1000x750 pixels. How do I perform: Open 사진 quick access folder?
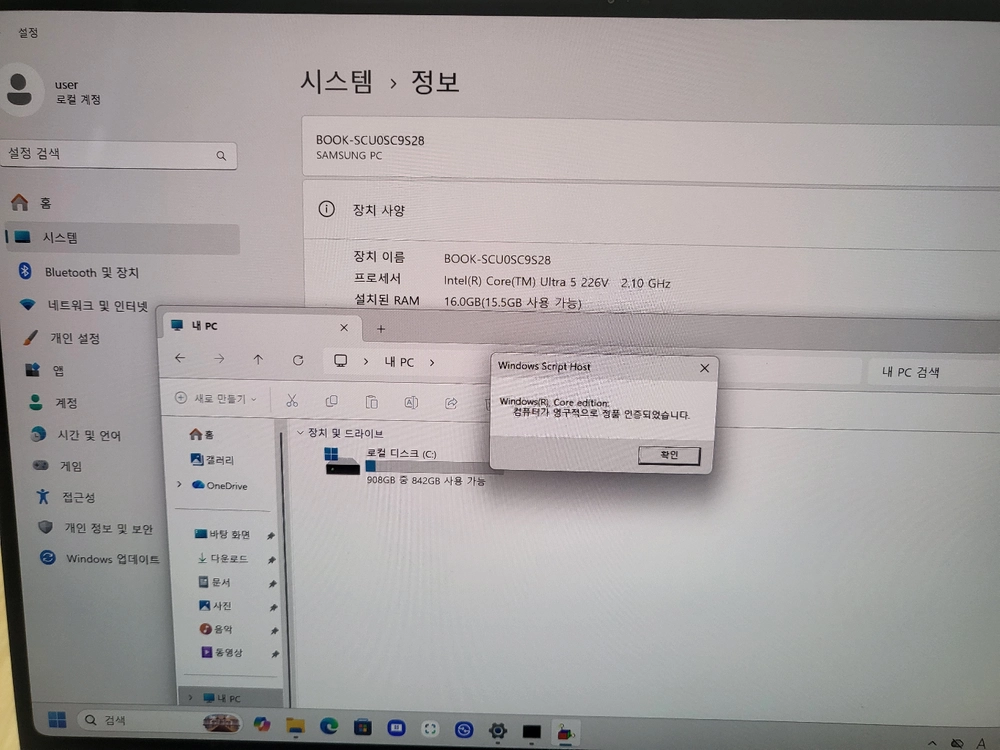(x=215, y=605)
